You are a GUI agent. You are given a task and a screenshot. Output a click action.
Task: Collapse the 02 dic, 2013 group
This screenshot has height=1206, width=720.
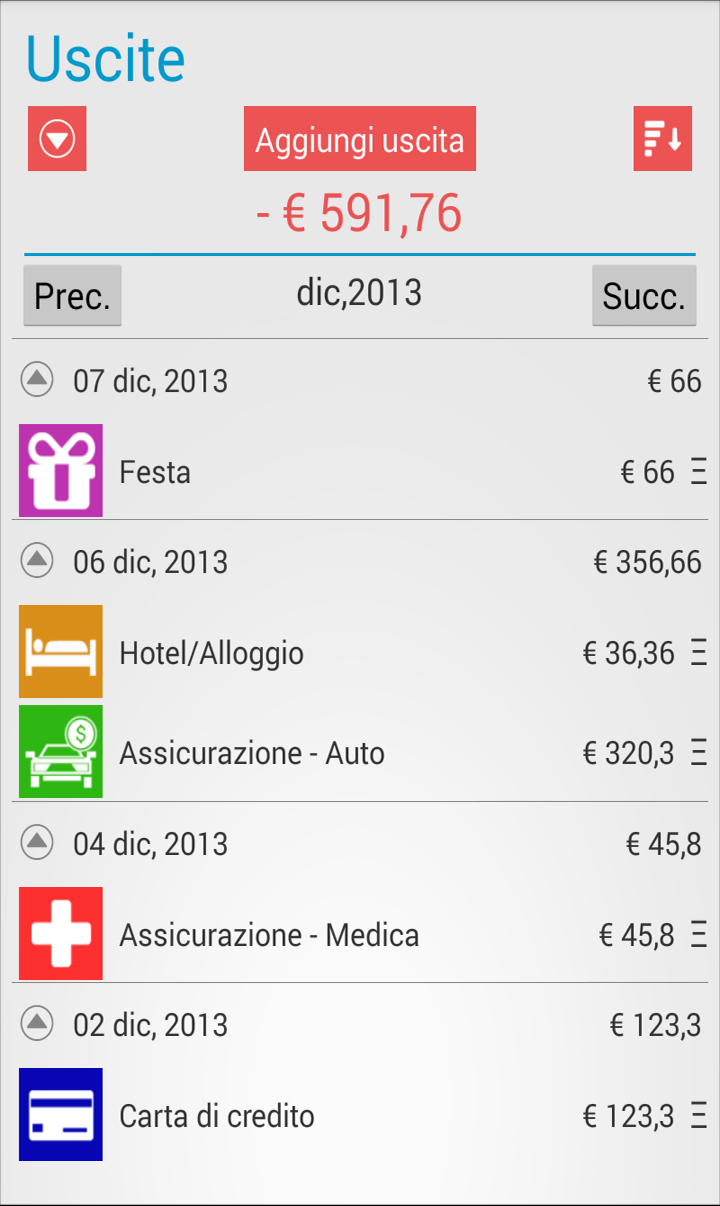click(x=37, y=1024)
